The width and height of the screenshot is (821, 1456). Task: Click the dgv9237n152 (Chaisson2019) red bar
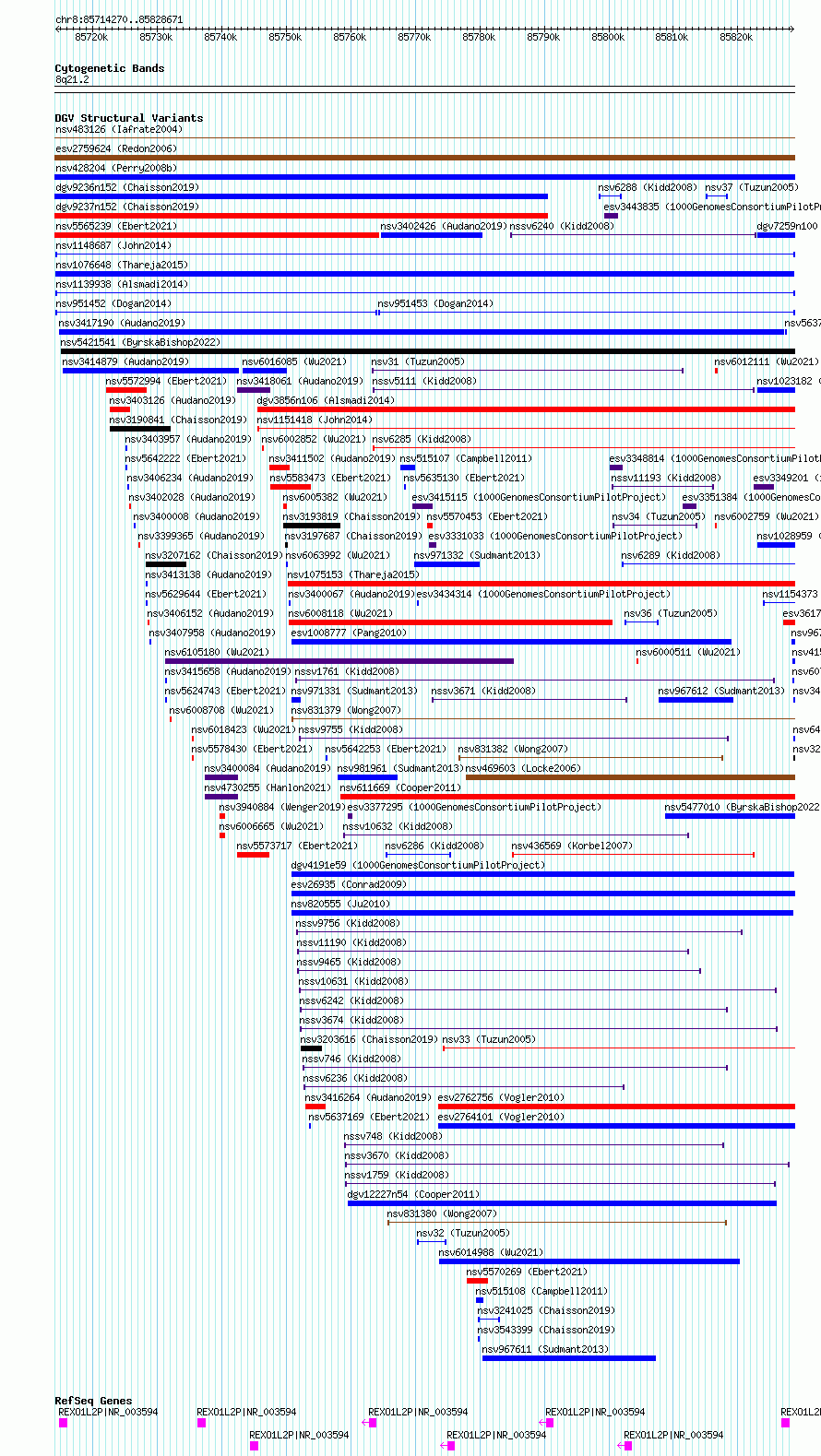(301, 216)
